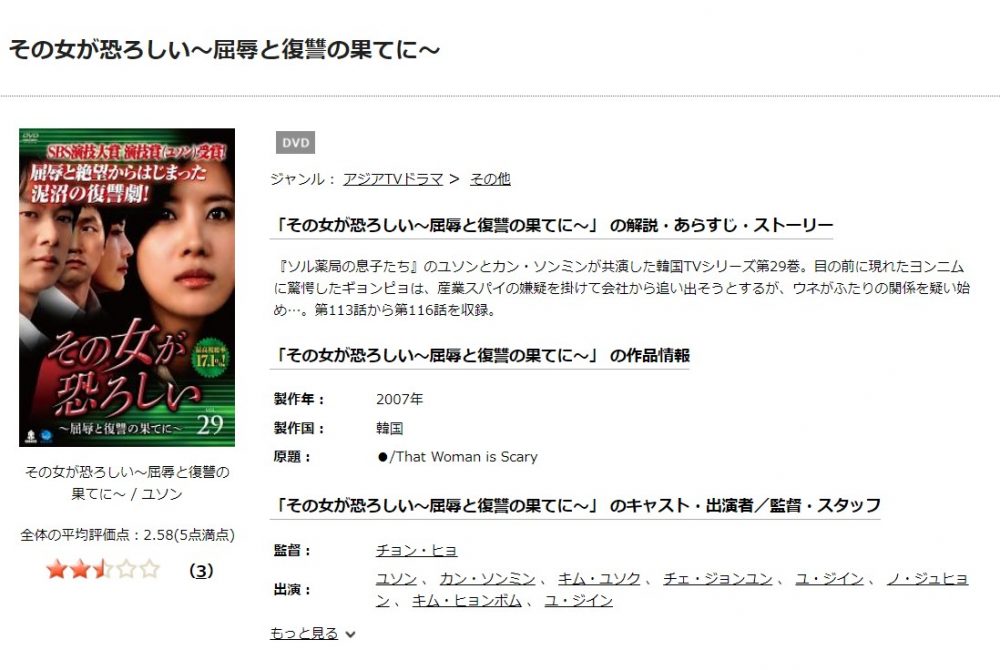The image size is (1000, 670).
Task: Click the gray DVD badge icon
Action: pyautogui.click(x=295, y=143)
